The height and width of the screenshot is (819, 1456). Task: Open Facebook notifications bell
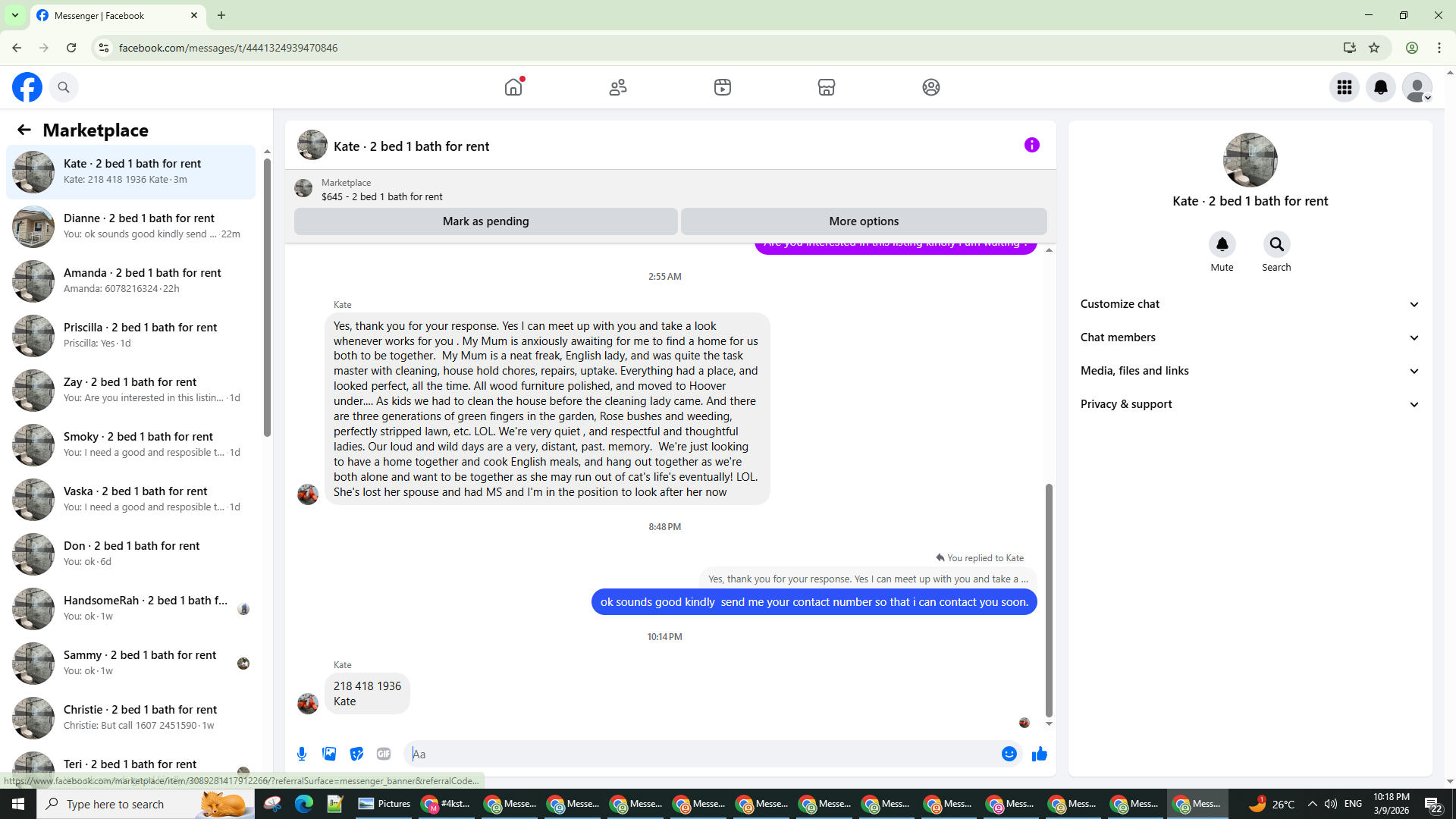click(x=1380, y=87)
